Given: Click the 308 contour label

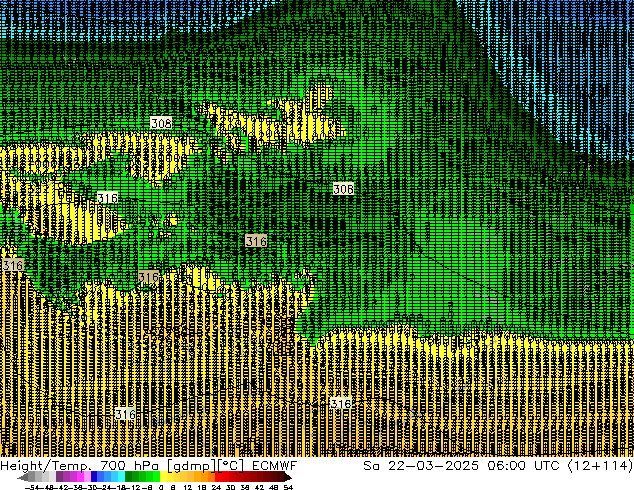Looking at the screenshot, I should pyautogui.click(x=161, y=123).
